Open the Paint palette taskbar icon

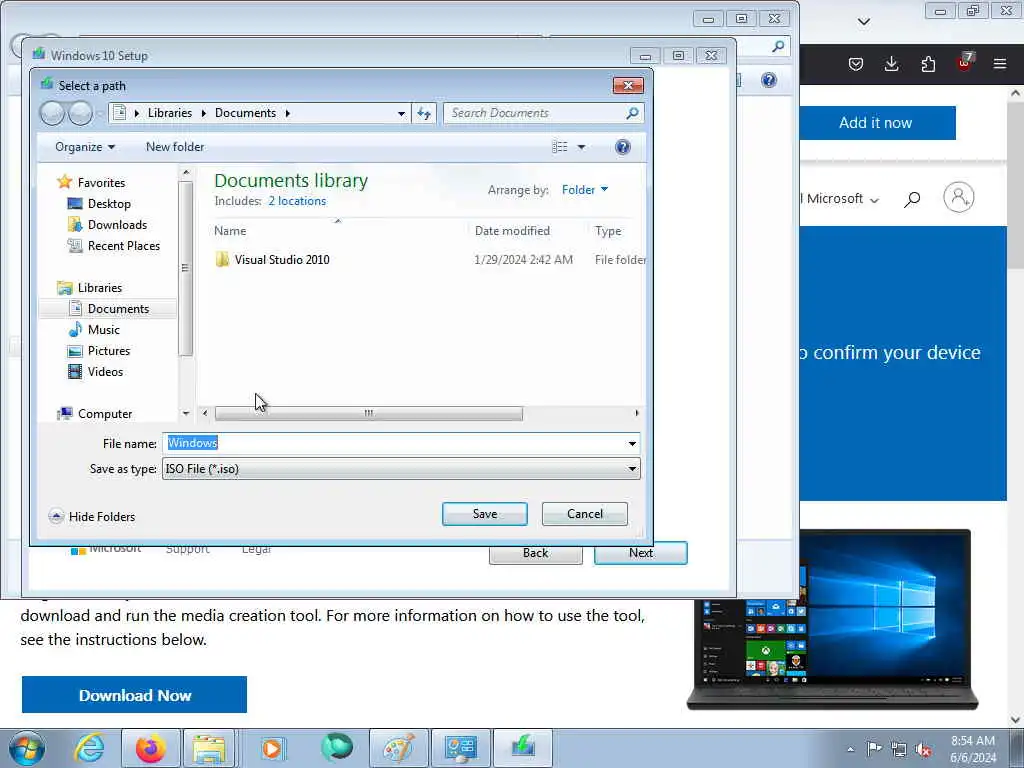tap(398, 748)
